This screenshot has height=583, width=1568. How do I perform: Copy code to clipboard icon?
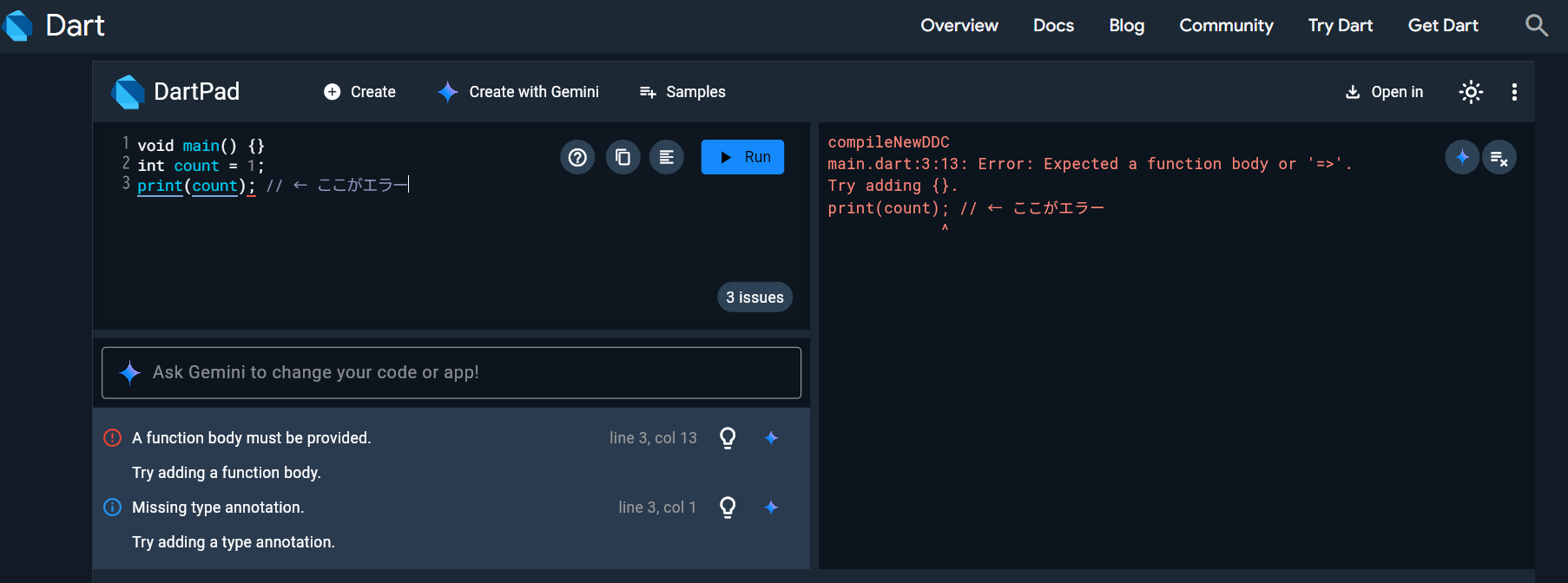click(x=623, y=157)
